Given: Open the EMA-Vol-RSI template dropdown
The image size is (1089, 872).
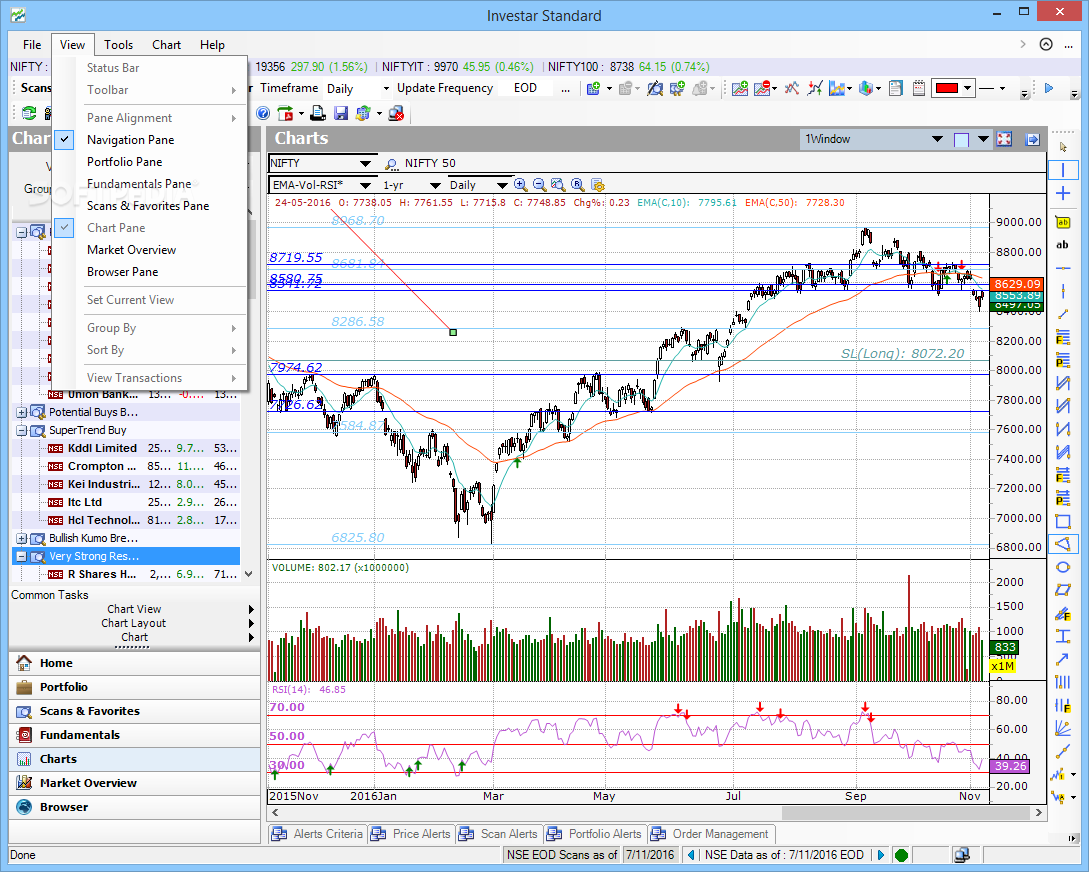Looking at the screenshot, I should (365, 185).
